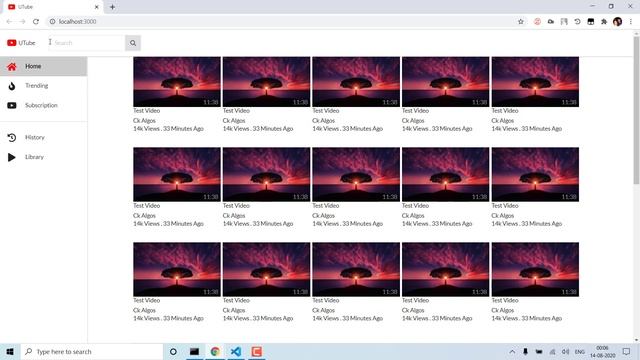Click the circular arrow extension icon
The width and height of the screenshot is (640, 360).
[577, 22]
